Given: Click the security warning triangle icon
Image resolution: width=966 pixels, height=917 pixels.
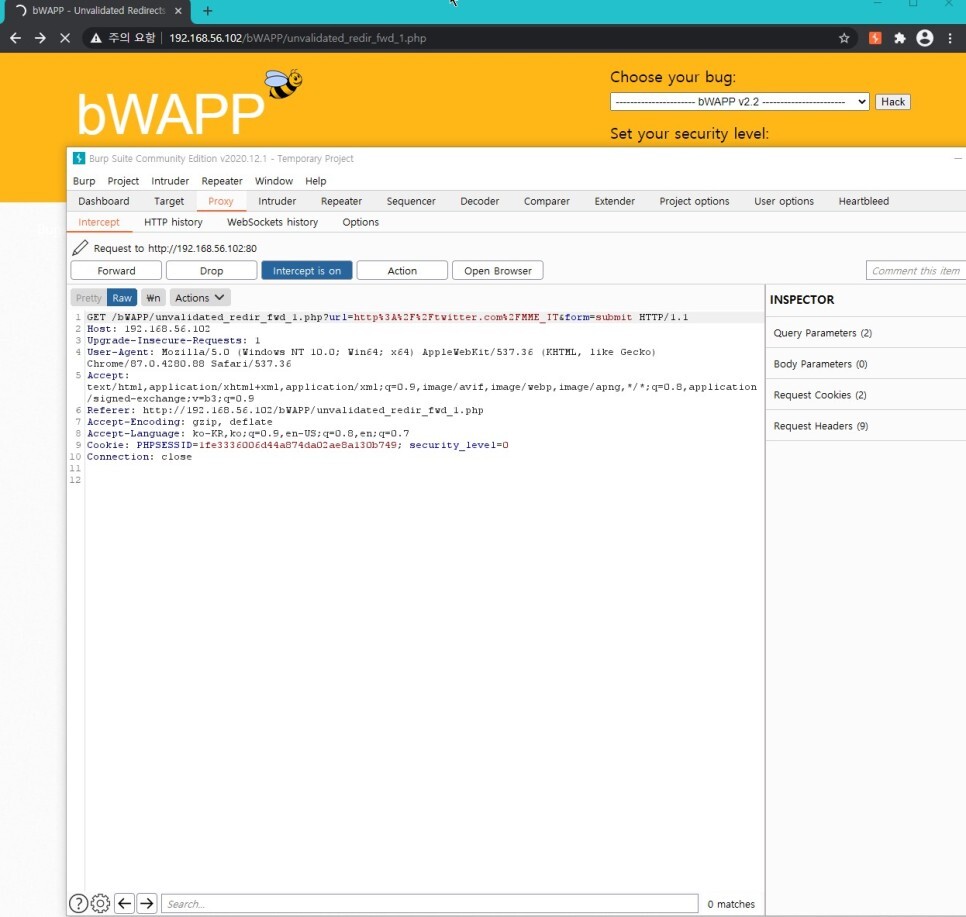Looking at the screenshot, I should (x=95, y=38).
